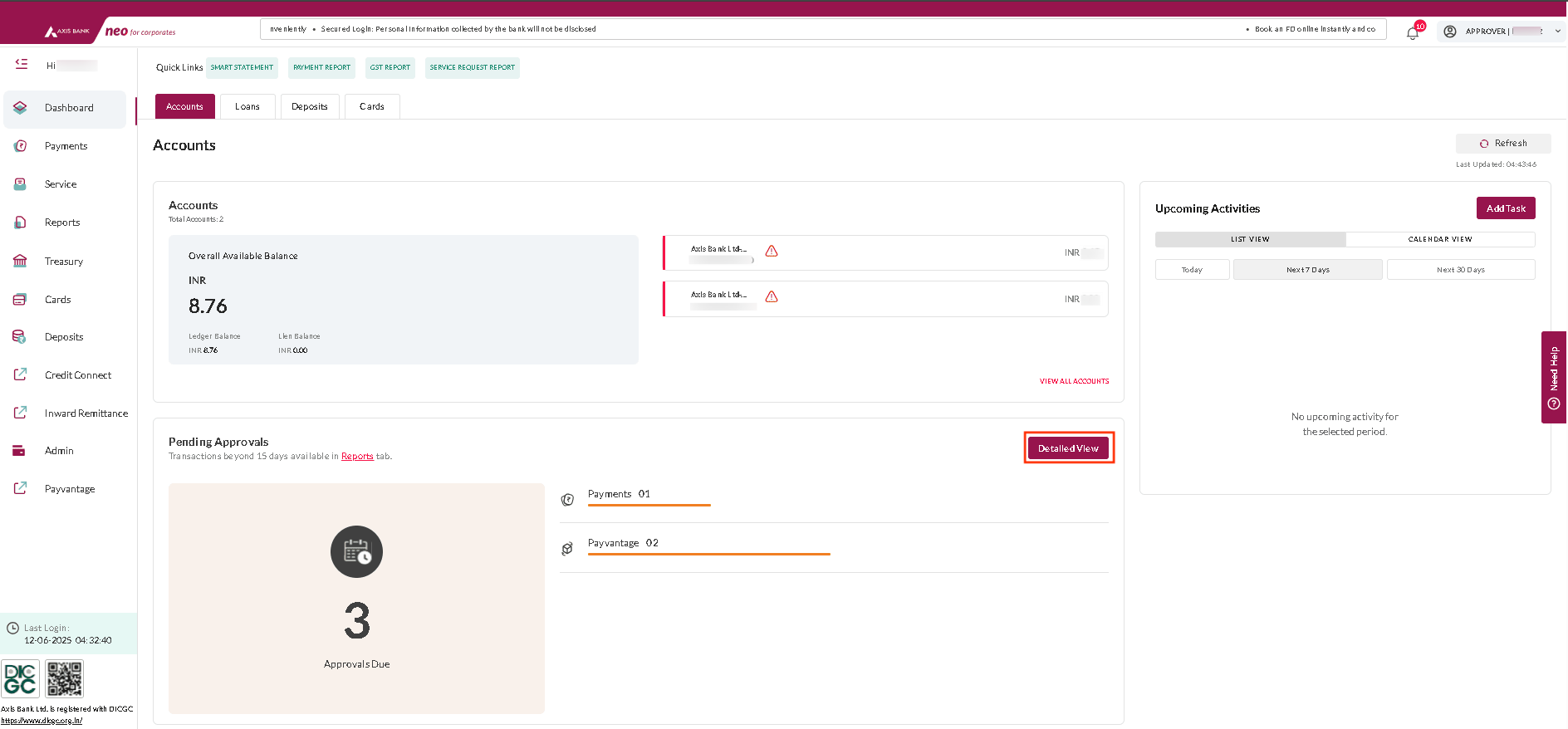Click the Credit Connect external link icon

(x=21, y=374)
